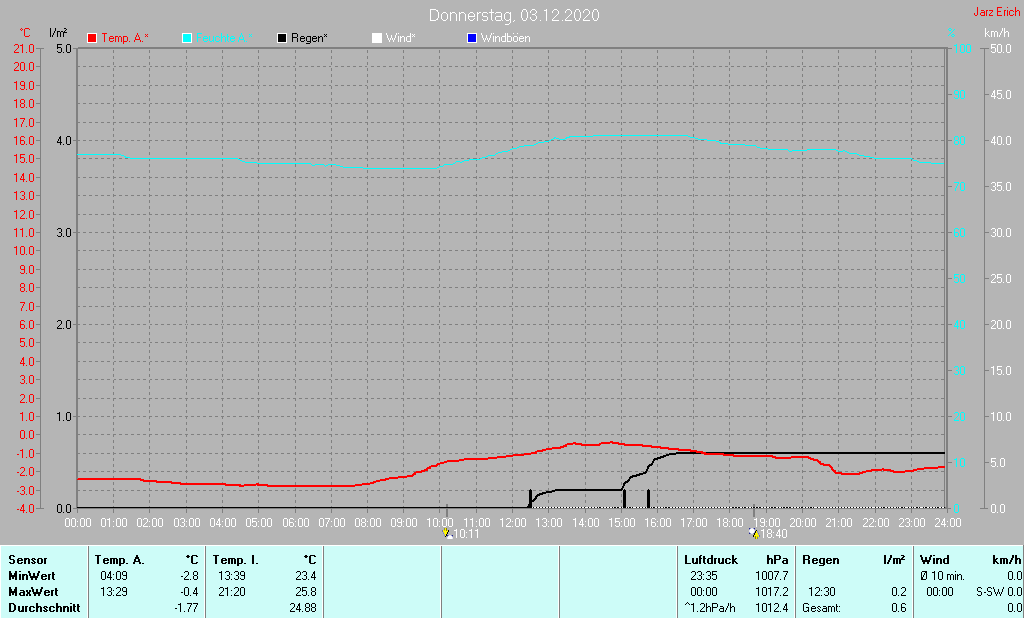Click the 'Luftdruck' column header
1024x618 pixels.
click(x=711, y=560)
